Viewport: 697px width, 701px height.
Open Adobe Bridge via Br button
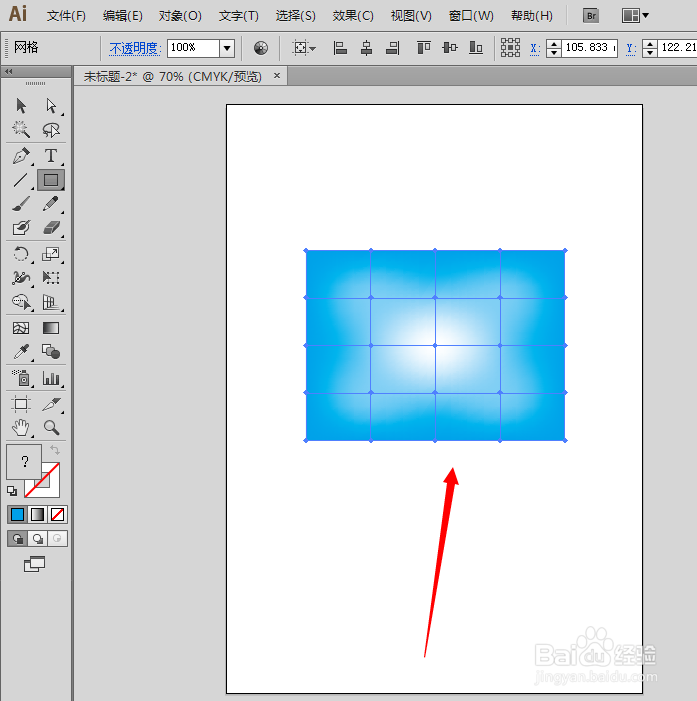(x=591, y=16)
